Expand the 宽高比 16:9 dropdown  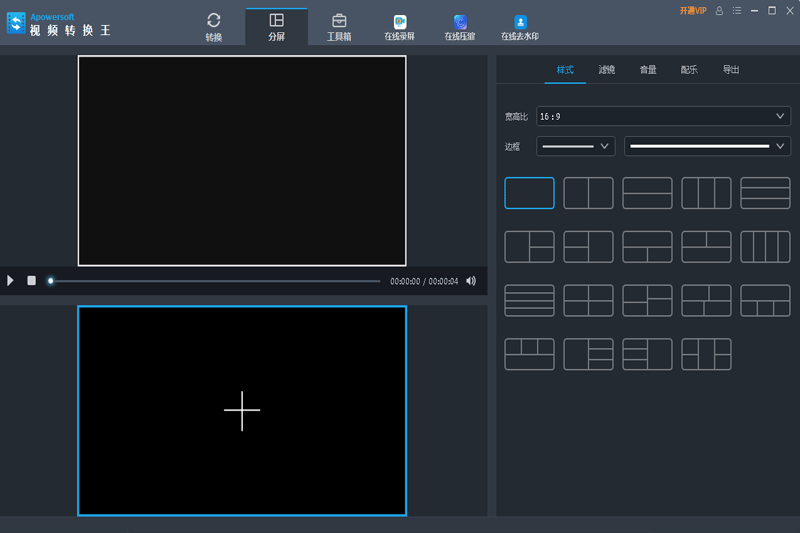[x=663, y=117]
